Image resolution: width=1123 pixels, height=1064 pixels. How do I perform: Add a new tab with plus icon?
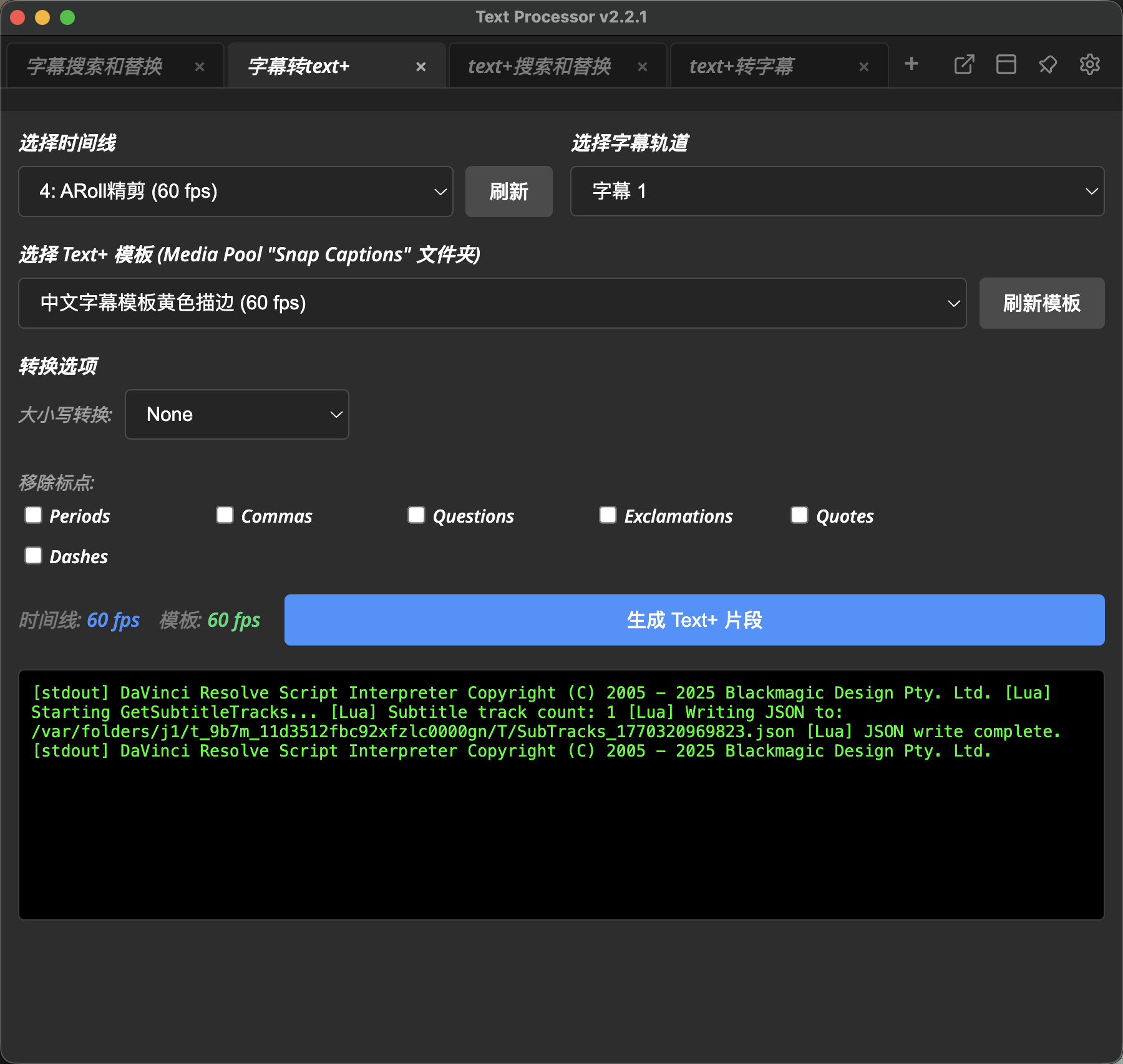pos(912,64)
